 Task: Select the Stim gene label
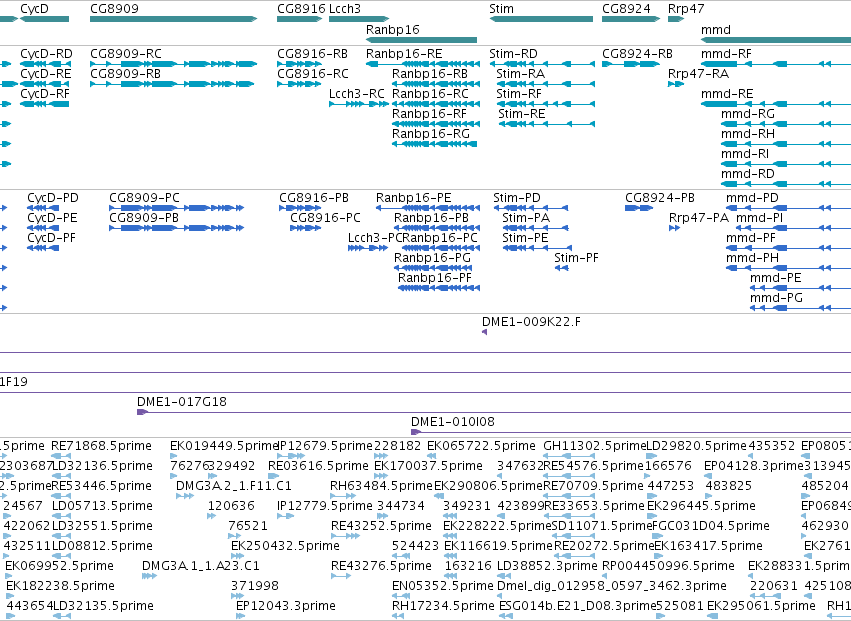point(501,9)
